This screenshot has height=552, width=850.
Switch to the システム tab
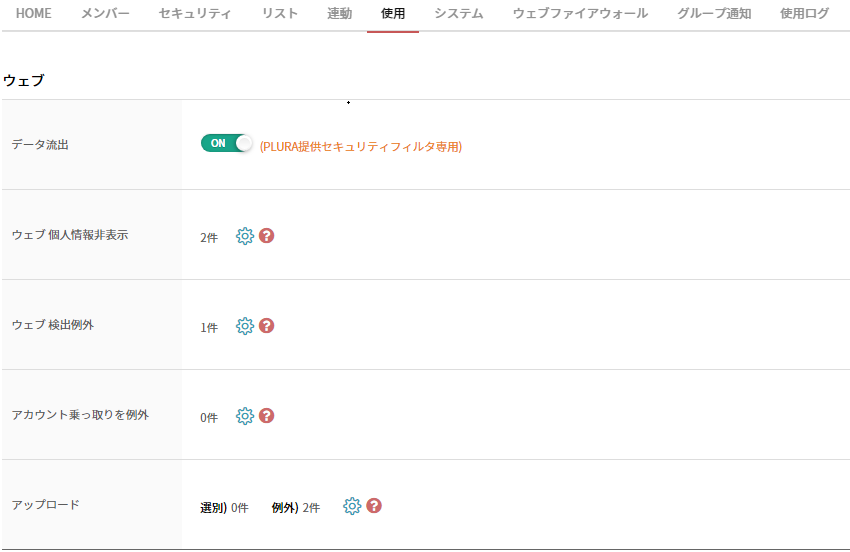point(459,14)
